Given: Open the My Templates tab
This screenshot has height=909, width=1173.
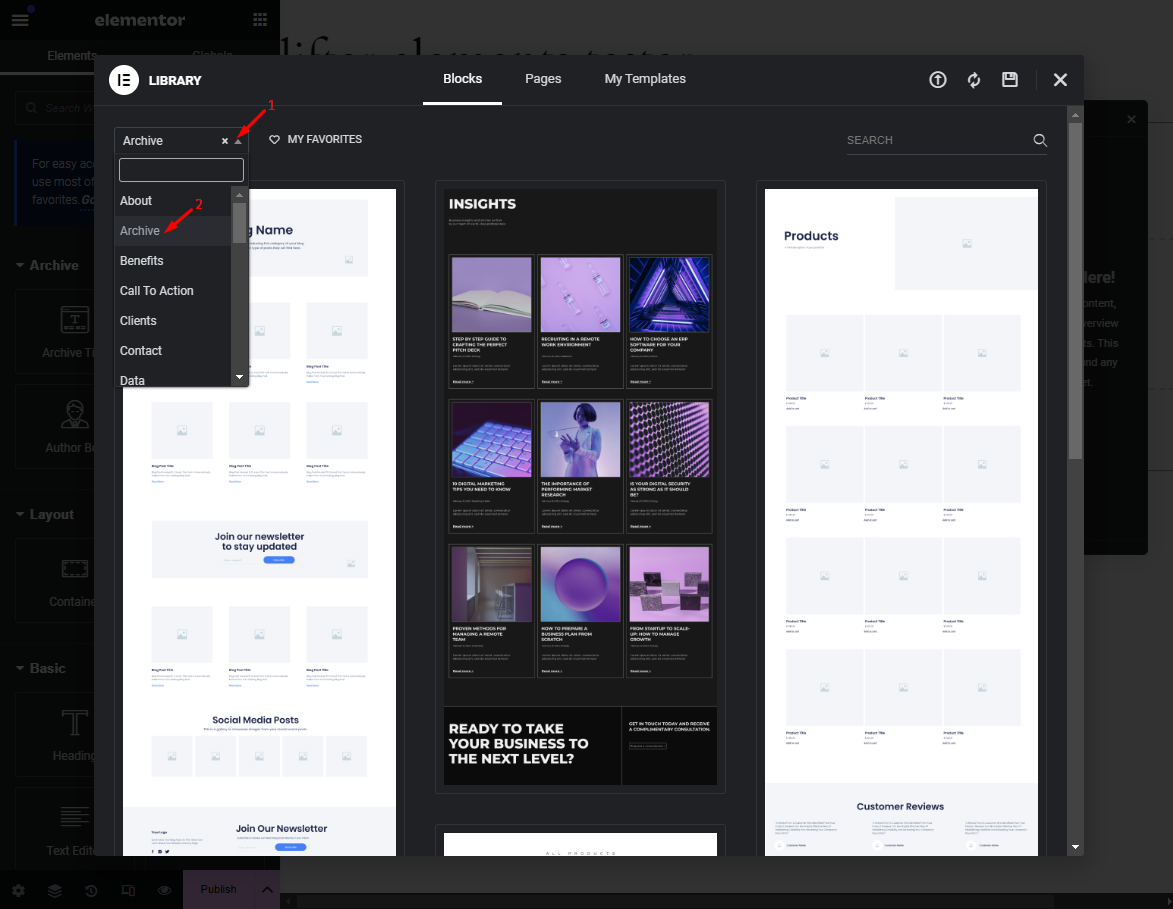Looking at the screenshot, I should (x=645, y=78).
